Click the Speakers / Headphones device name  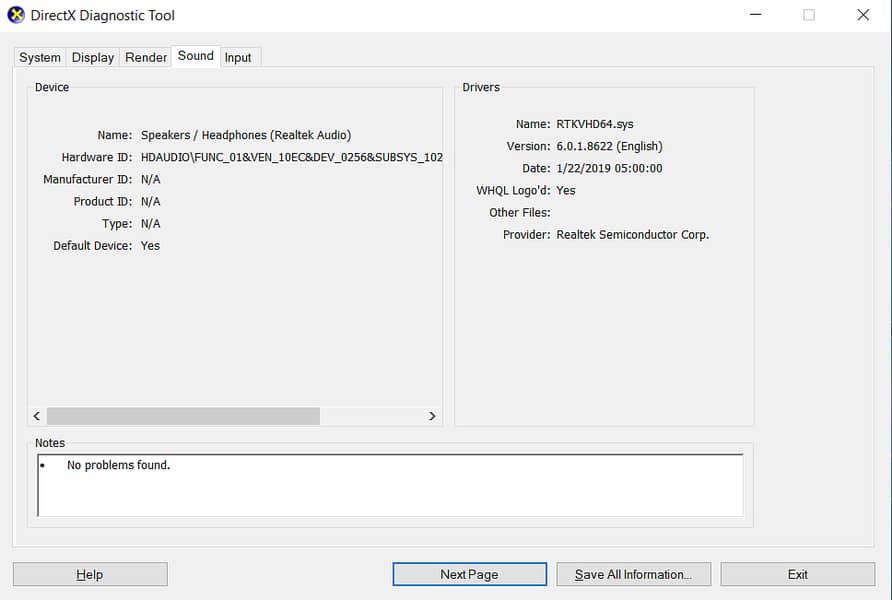(246, 135)
